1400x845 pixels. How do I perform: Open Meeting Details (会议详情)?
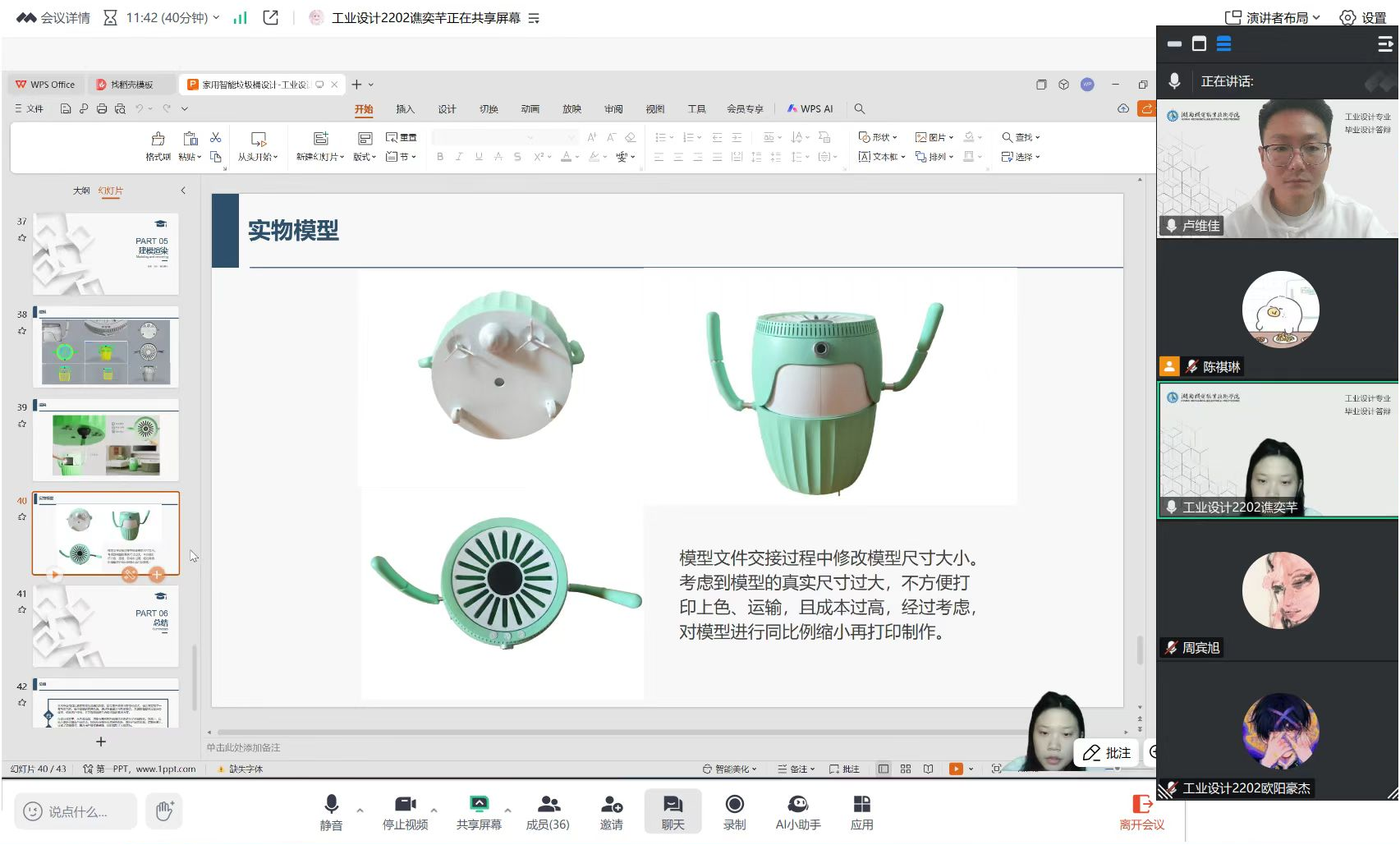tap(53, 17)
